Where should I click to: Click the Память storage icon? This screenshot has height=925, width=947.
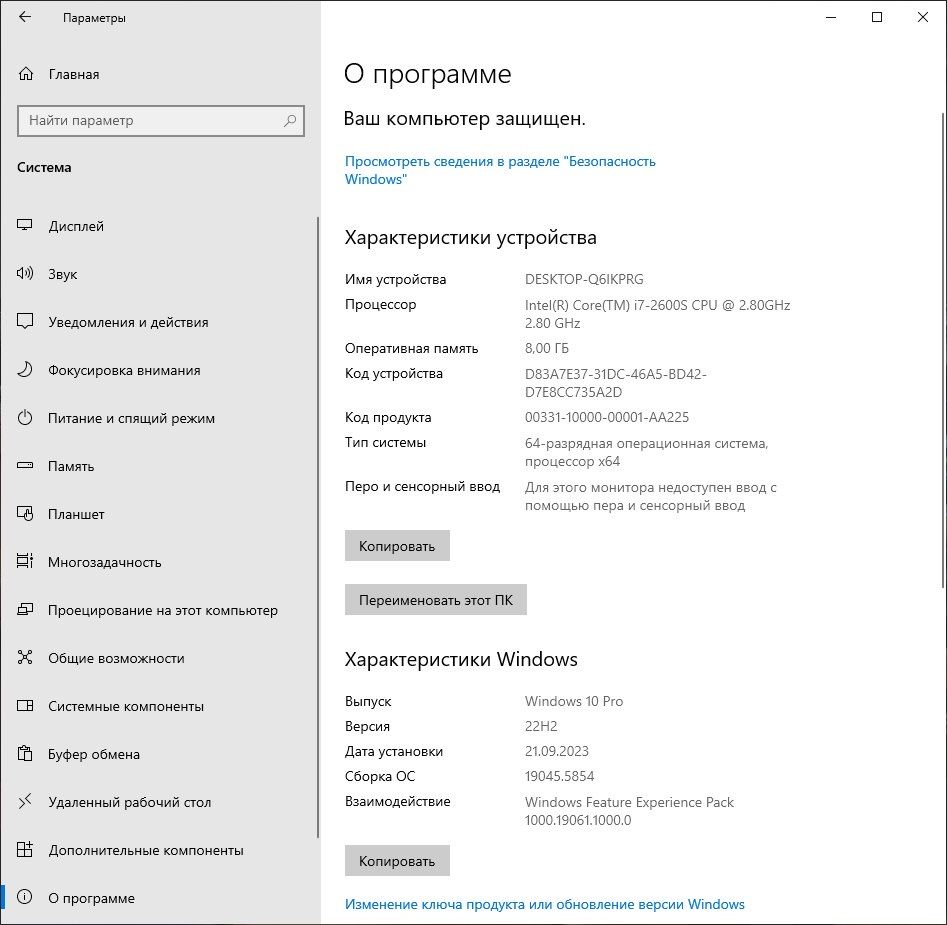click(25, 466)
